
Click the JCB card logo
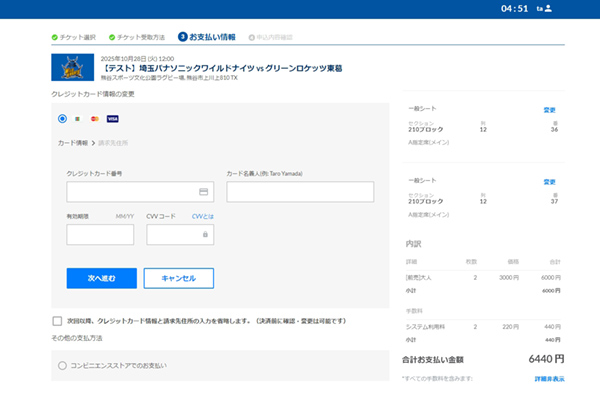point(78,119)
